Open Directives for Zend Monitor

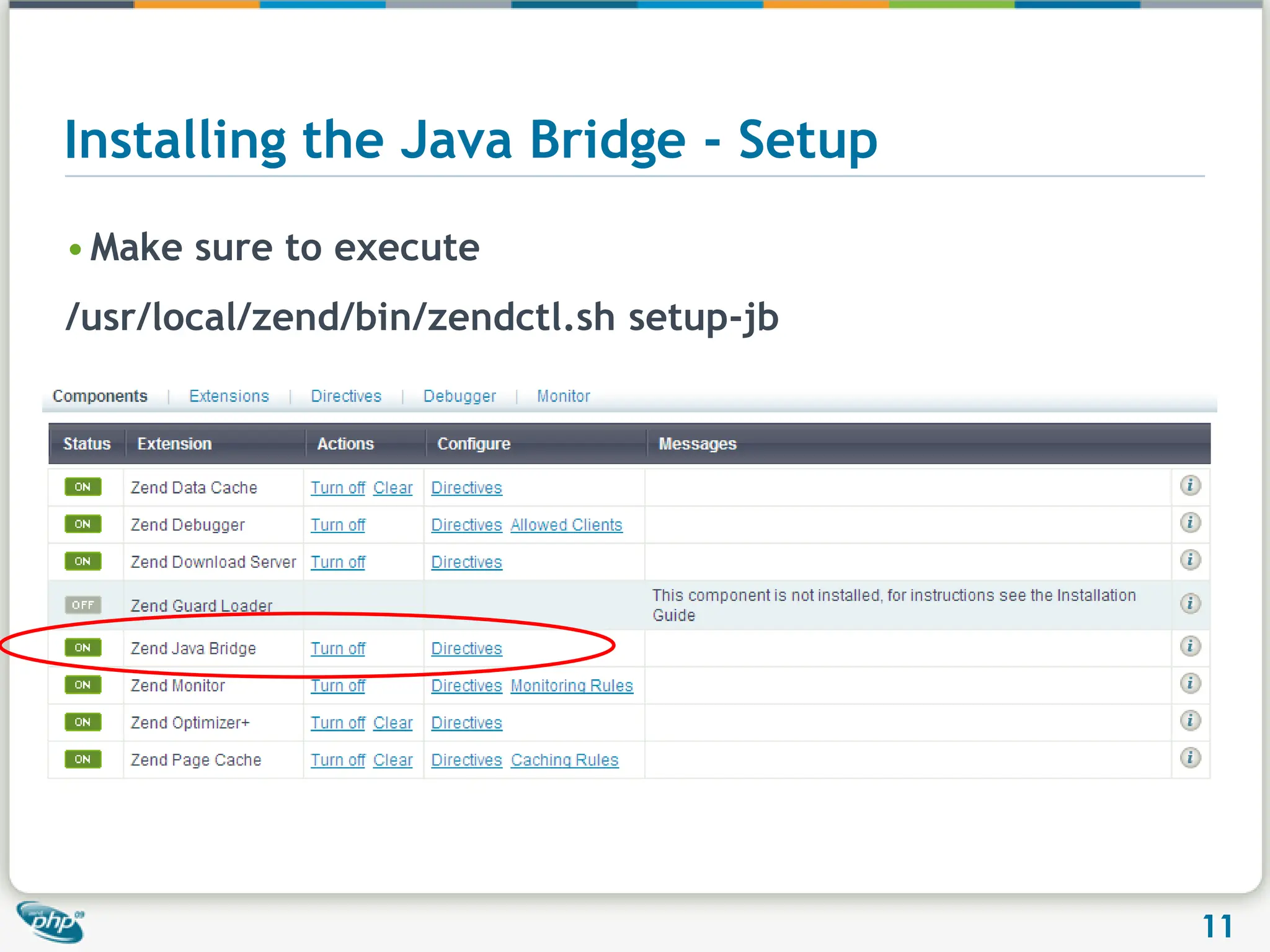(x=466, y=685)
